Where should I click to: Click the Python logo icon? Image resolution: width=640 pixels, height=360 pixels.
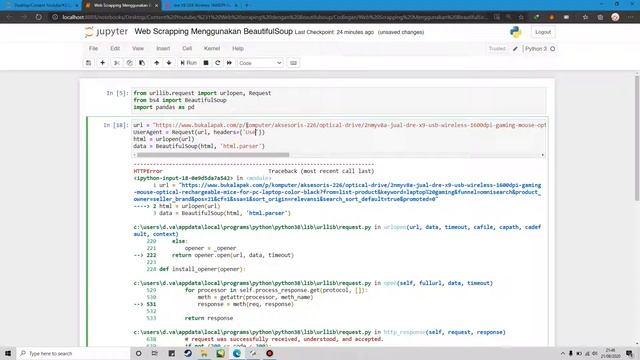(516, 32)
